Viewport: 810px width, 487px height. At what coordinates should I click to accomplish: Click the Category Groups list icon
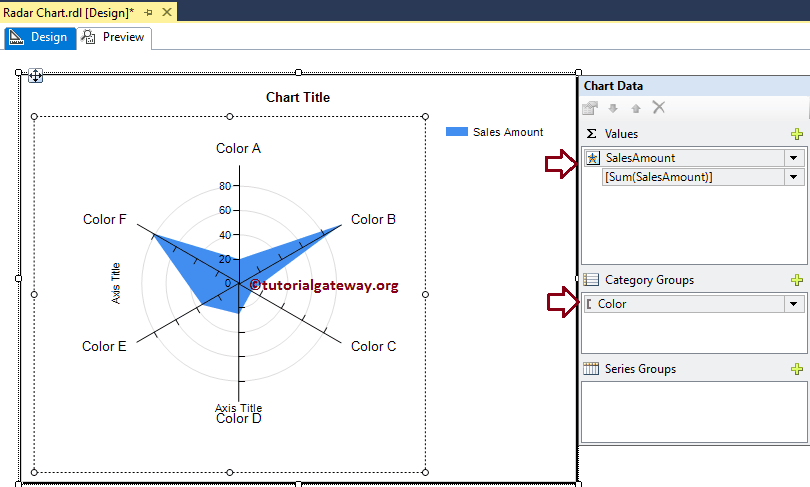pyautogui.click(x=591, y=280)
